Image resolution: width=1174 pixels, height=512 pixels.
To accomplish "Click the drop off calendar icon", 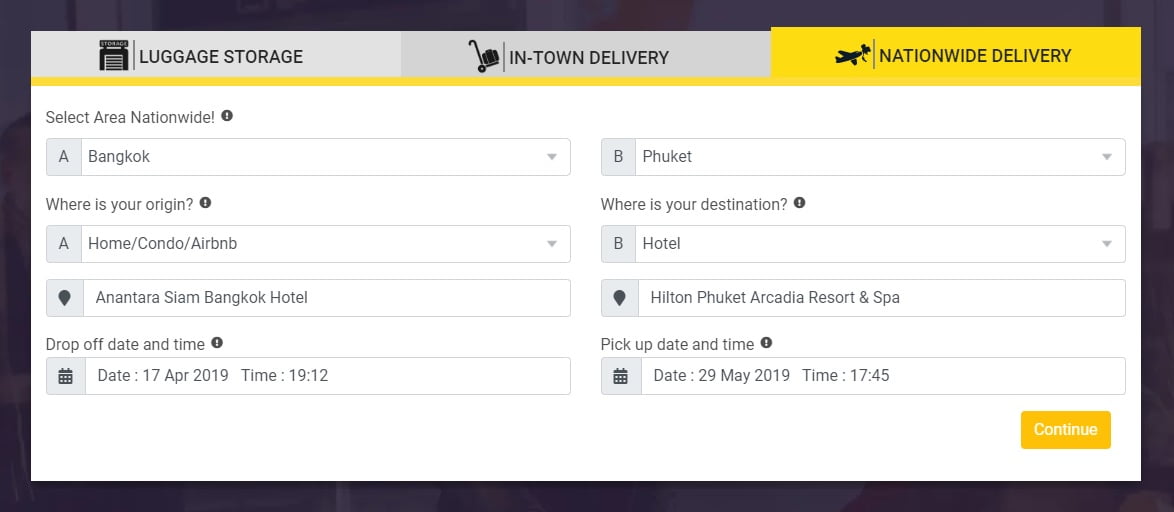I will pyautogui.click(x=65, y=376).
